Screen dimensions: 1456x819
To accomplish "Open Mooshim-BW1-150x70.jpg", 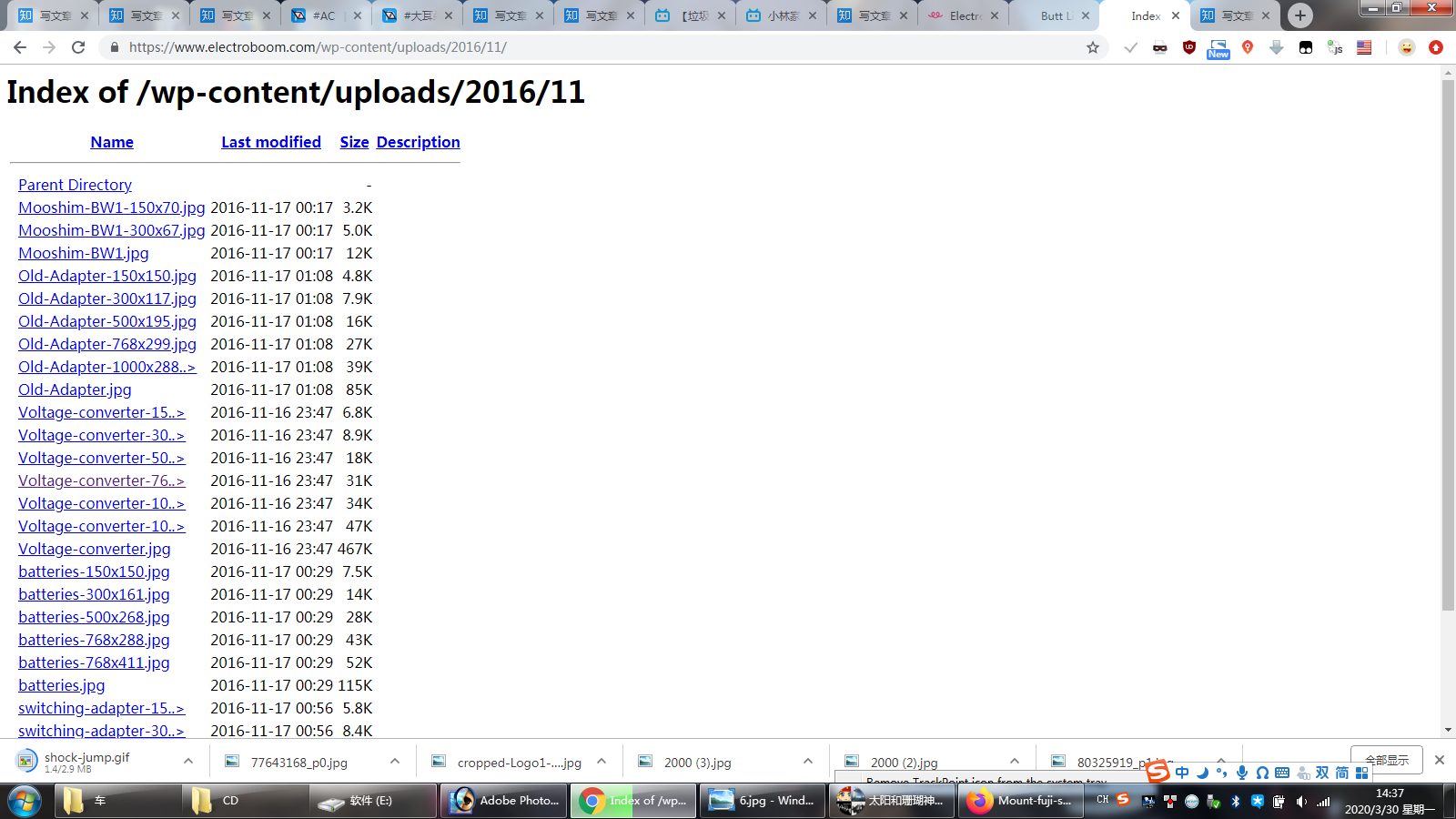I will tap(112, 207).
